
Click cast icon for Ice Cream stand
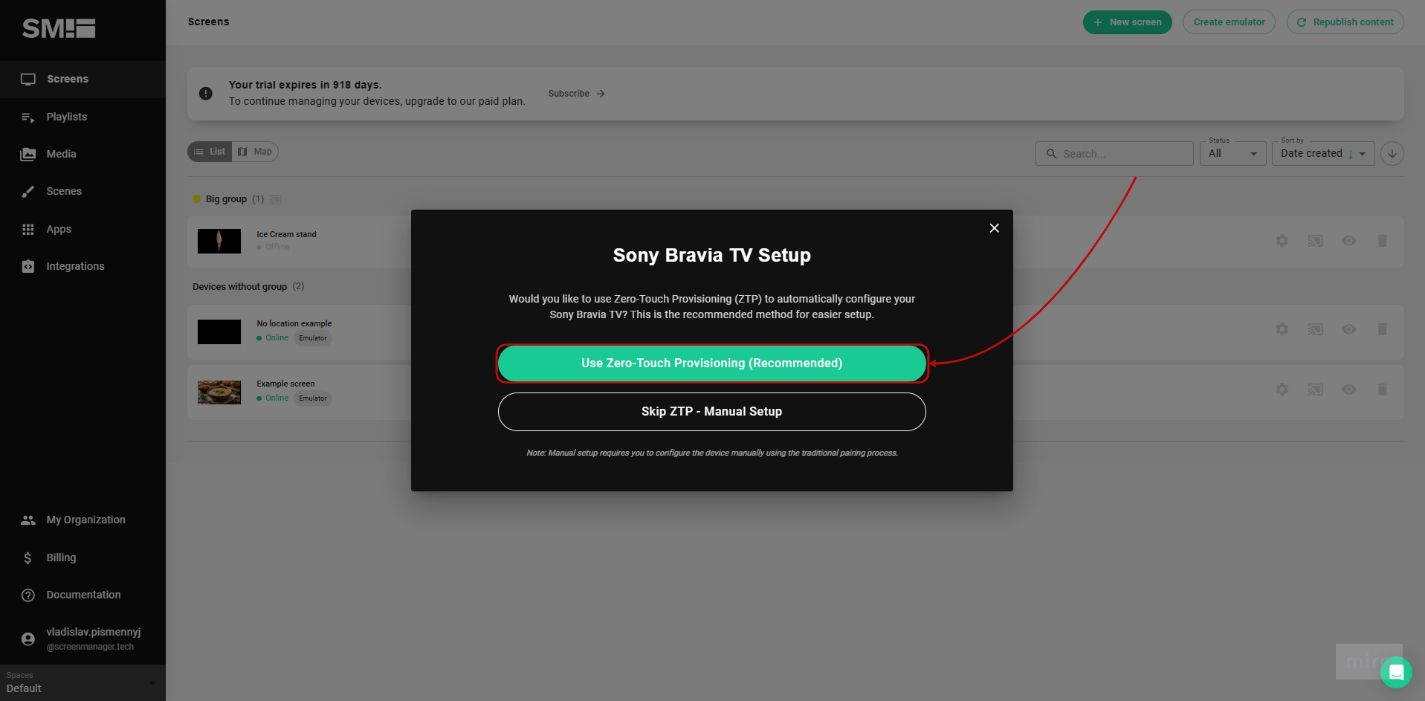click(1316, 241)
